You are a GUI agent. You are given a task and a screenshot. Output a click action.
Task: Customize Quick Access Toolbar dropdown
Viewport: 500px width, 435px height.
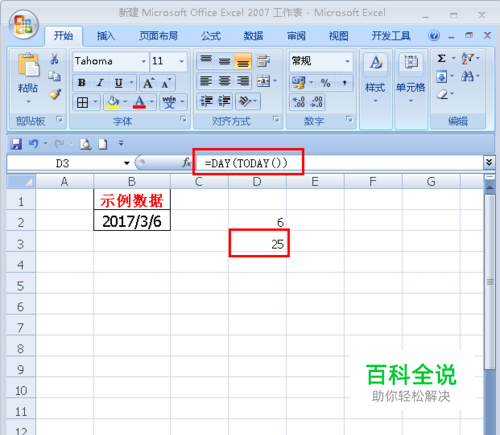click(x=121, y=144)
